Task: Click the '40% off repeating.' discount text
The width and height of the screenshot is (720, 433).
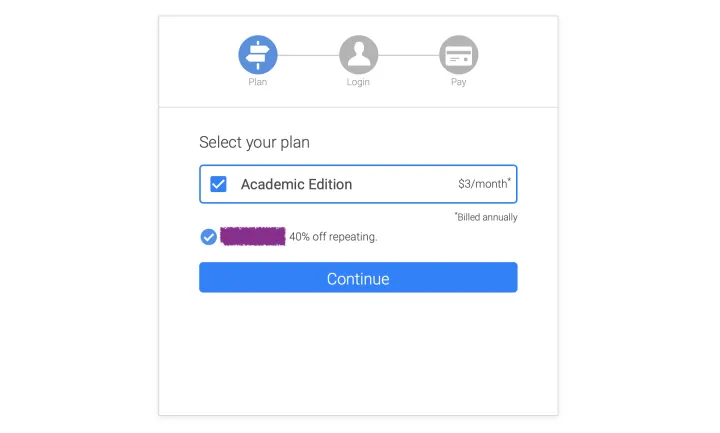Action: click(333, 237)
